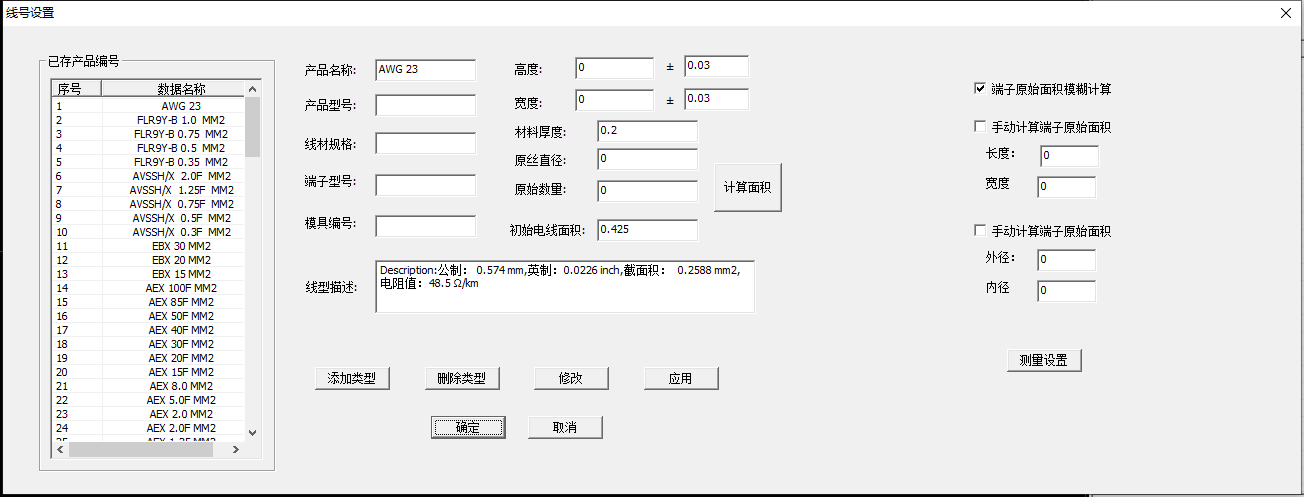Select FLR9Y-B 0.75 MM2 row
The image size is (1304, 497).
148,134
